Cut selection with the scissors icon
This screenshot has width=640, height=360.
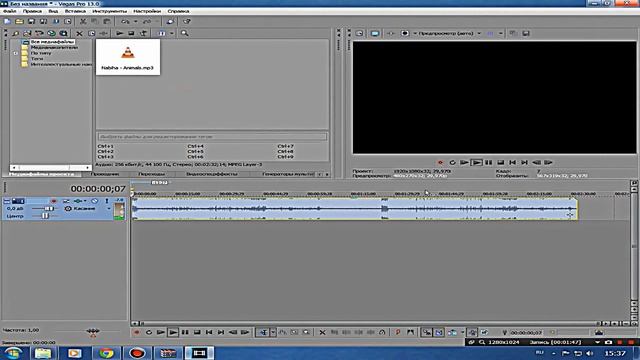tap(83, 21)
